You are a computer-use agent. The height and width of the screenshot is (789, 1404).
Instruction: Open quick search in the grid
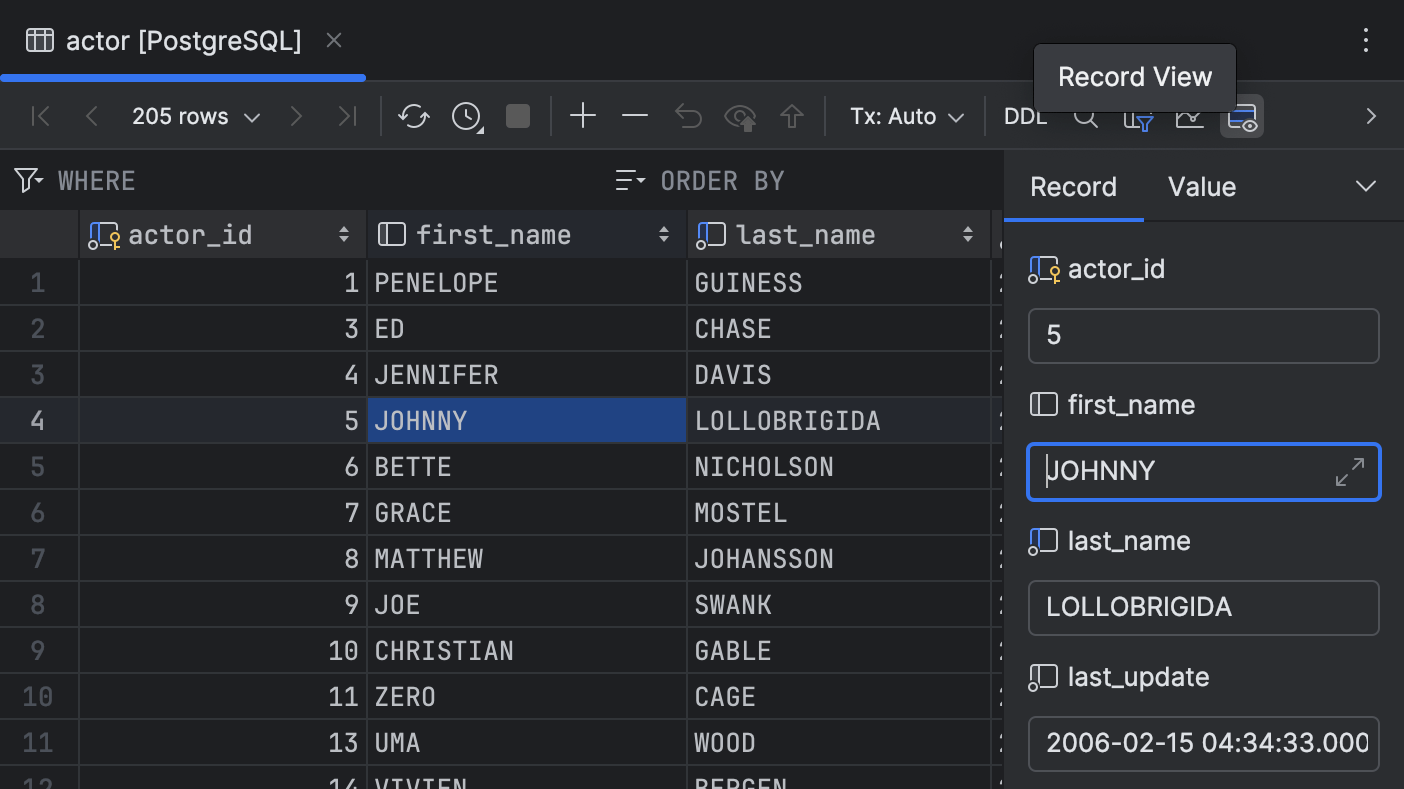click(1086, 116)
